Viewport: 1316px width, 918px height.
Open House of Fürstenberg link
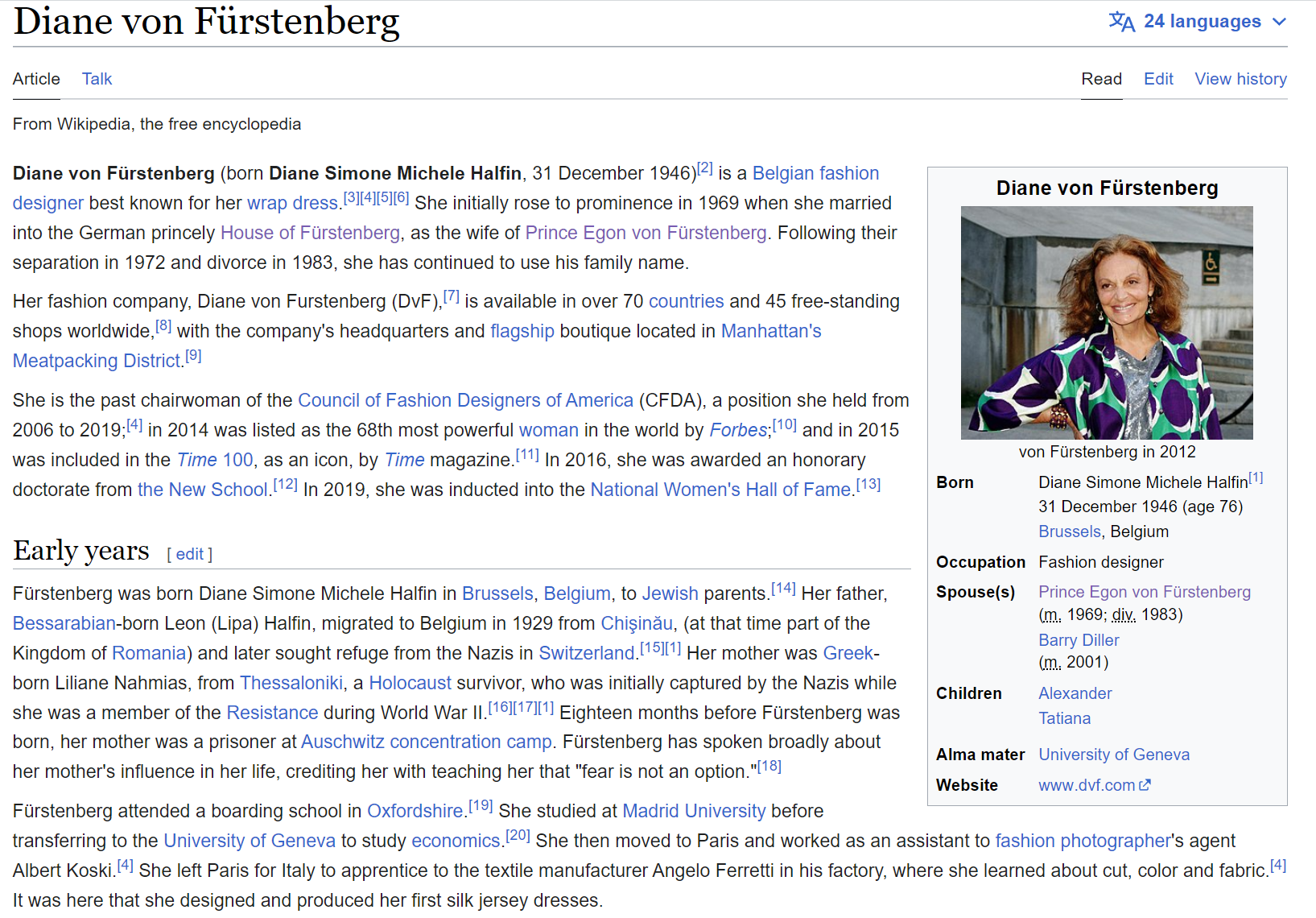click(310, 233)
